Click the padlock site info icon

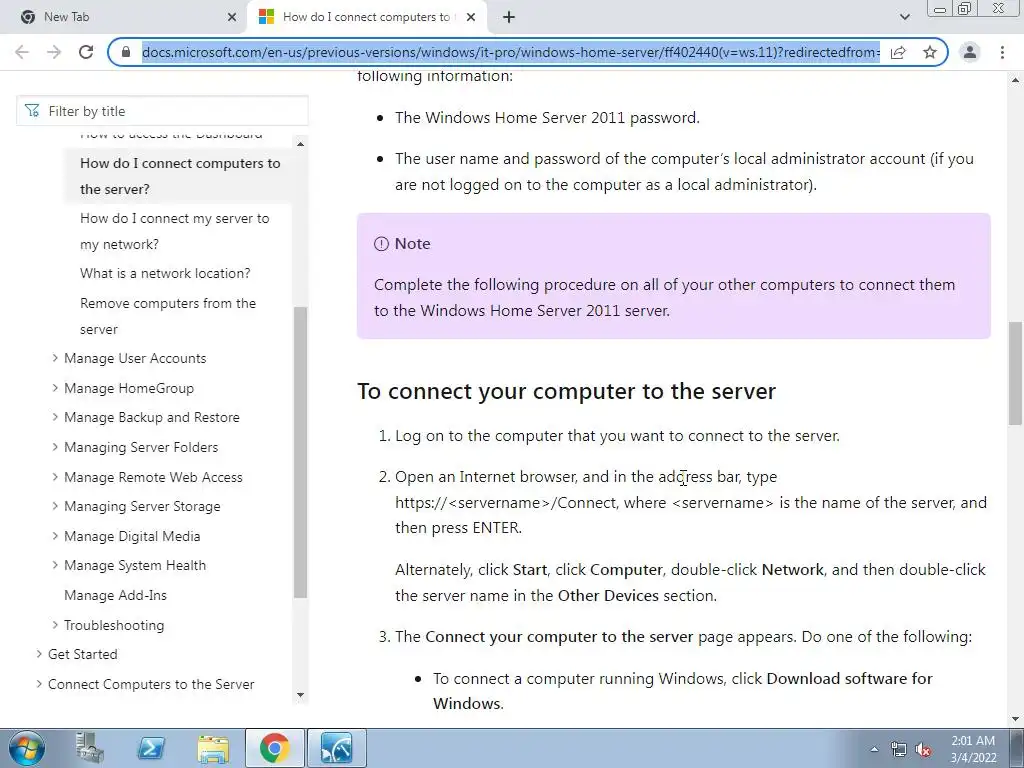(126, 52)
